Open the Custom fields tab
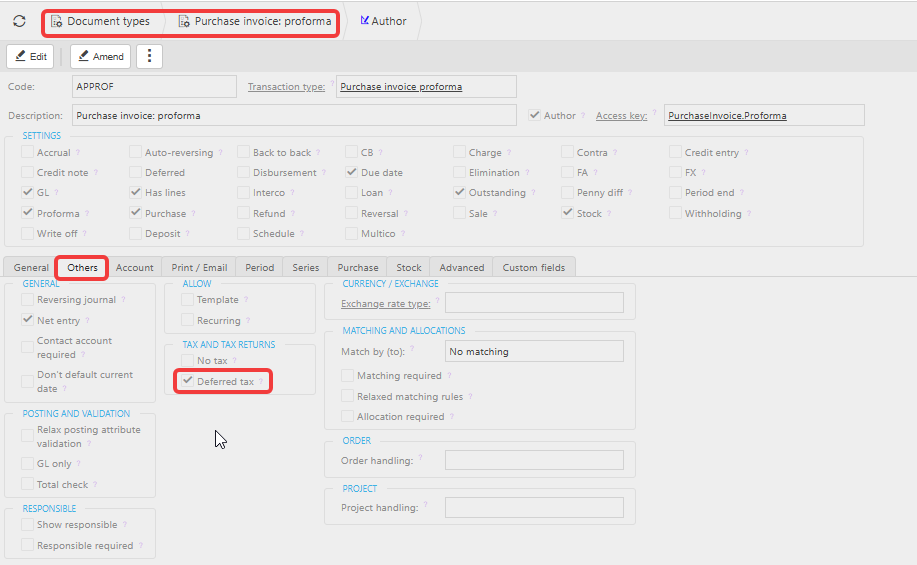This screenshot has height=565, width=917. pos(533,267)
